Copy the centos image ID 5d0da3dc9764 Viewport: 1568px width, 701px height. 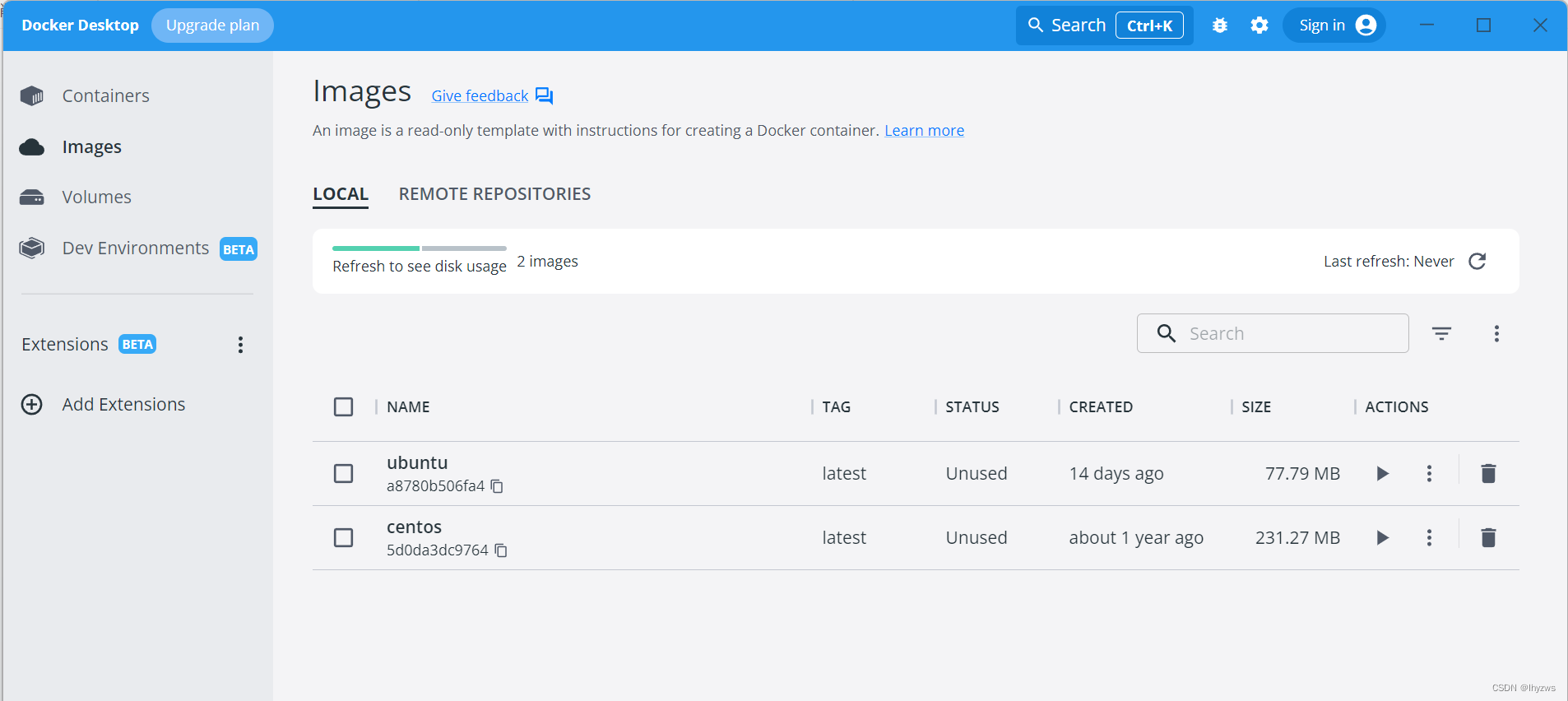click(501, 550)
